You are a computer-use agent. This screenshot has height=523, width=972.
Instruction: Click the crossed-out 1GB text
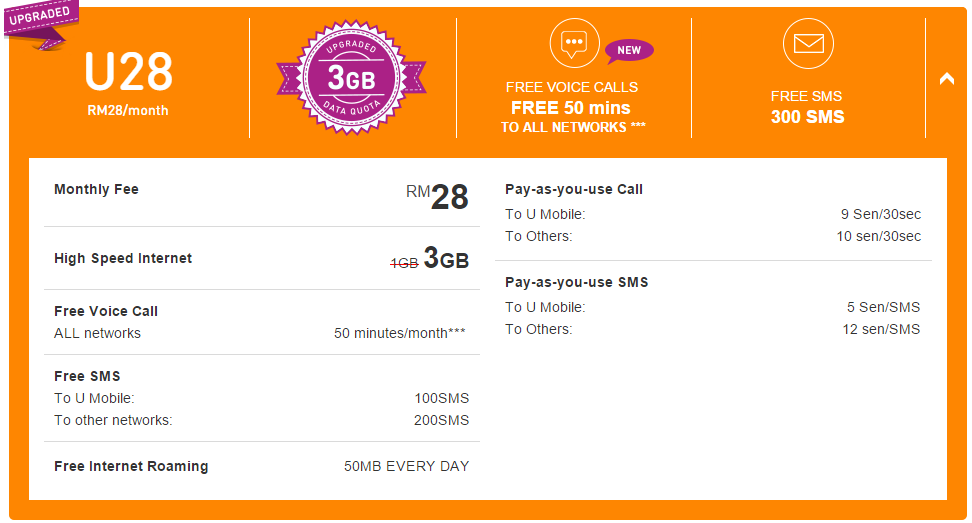tap(404, 263)
